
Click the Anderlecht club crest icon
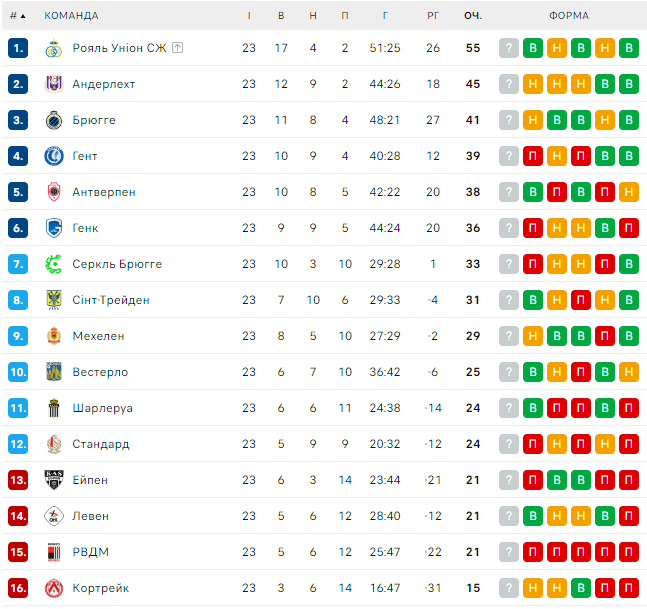click(x=54, y=84)
